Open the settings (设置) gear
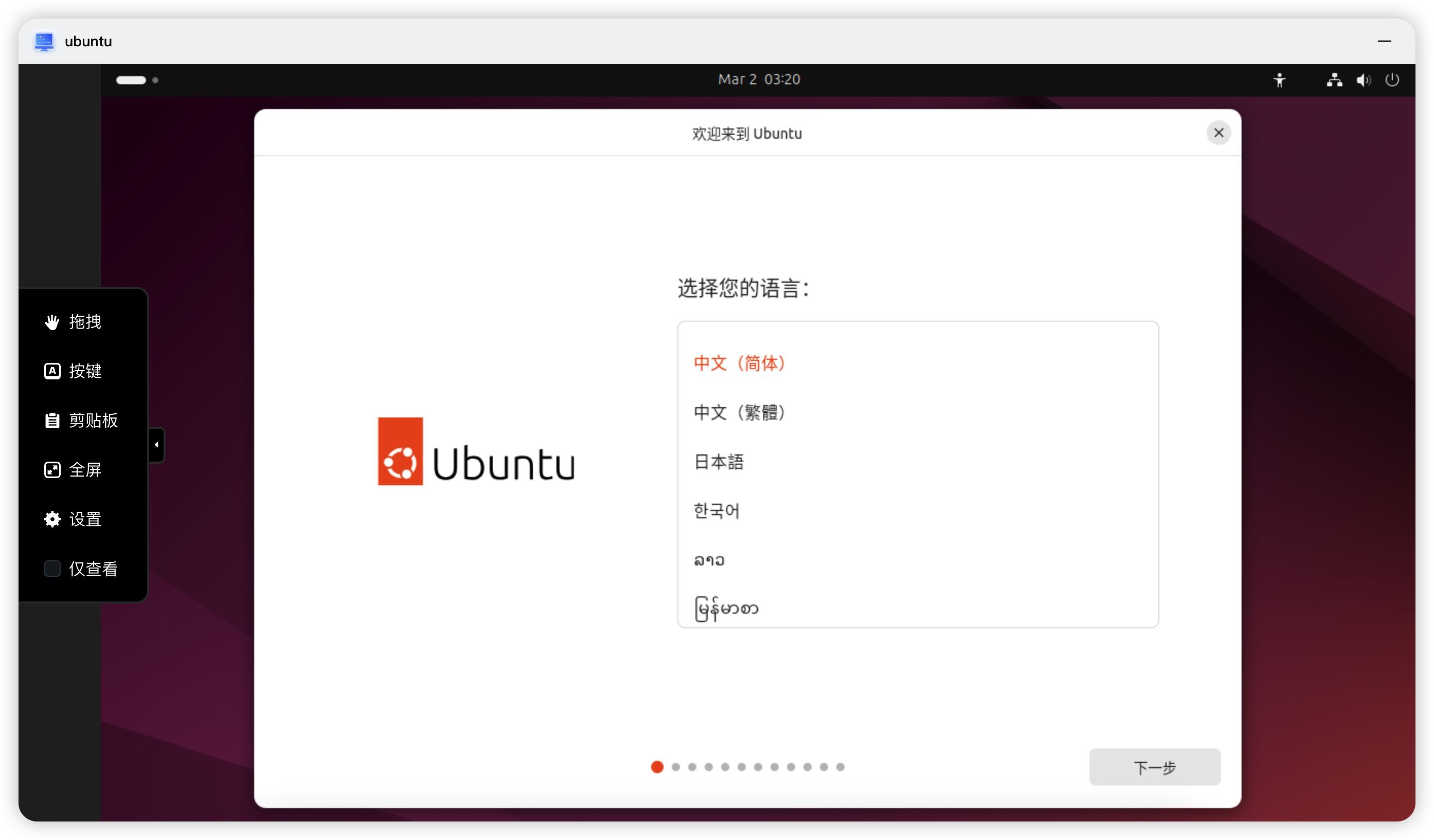 [52, 519]
